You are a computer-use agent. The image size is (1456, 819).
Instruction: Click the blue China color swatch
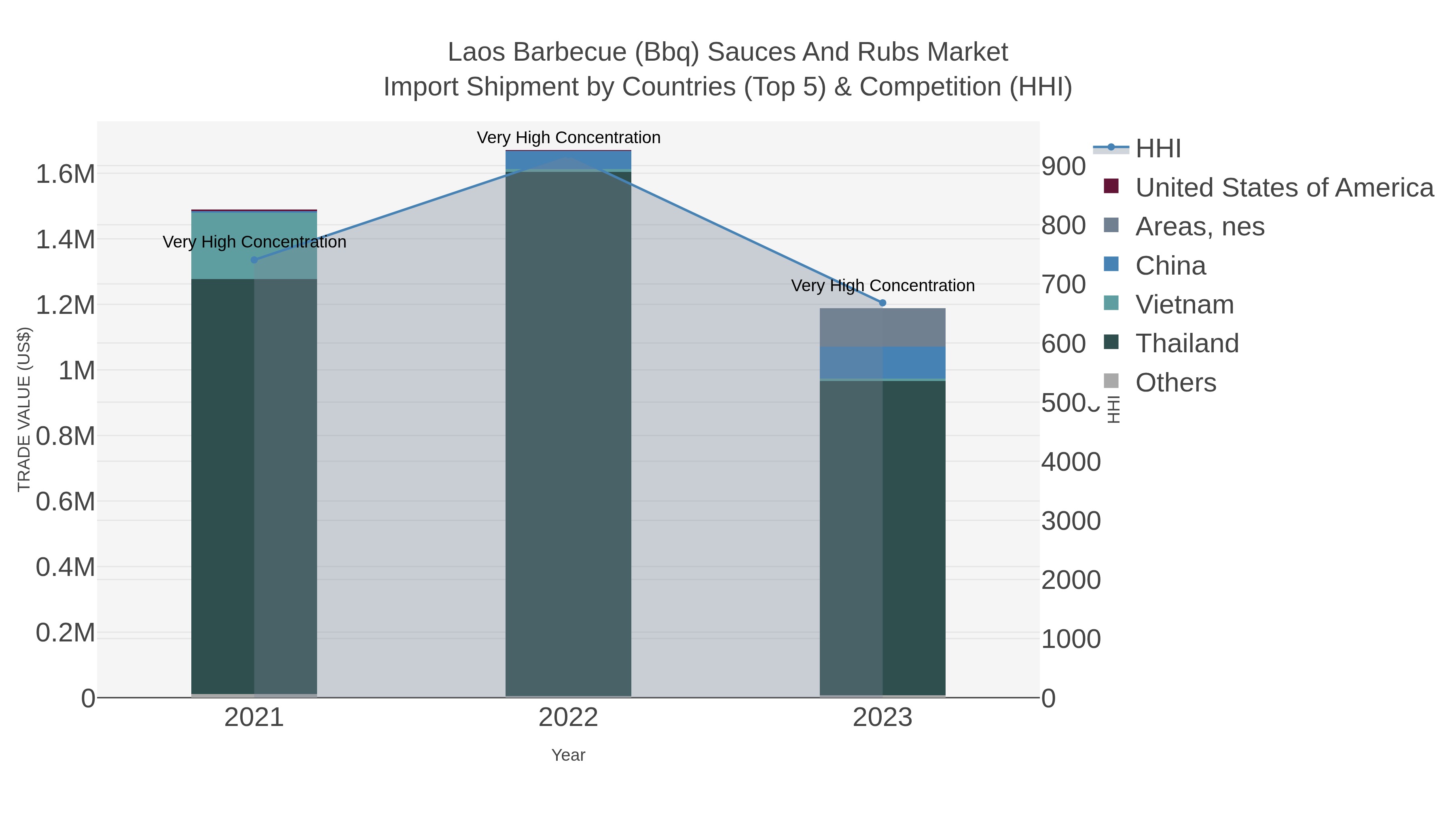[x=1111, y=264]
